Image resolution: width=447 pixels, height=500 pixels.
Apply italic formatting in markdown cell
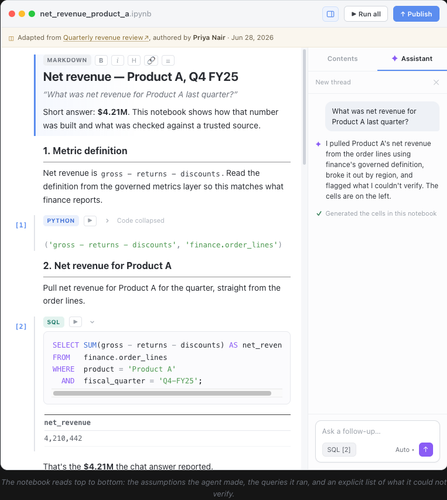click(117, 60)
